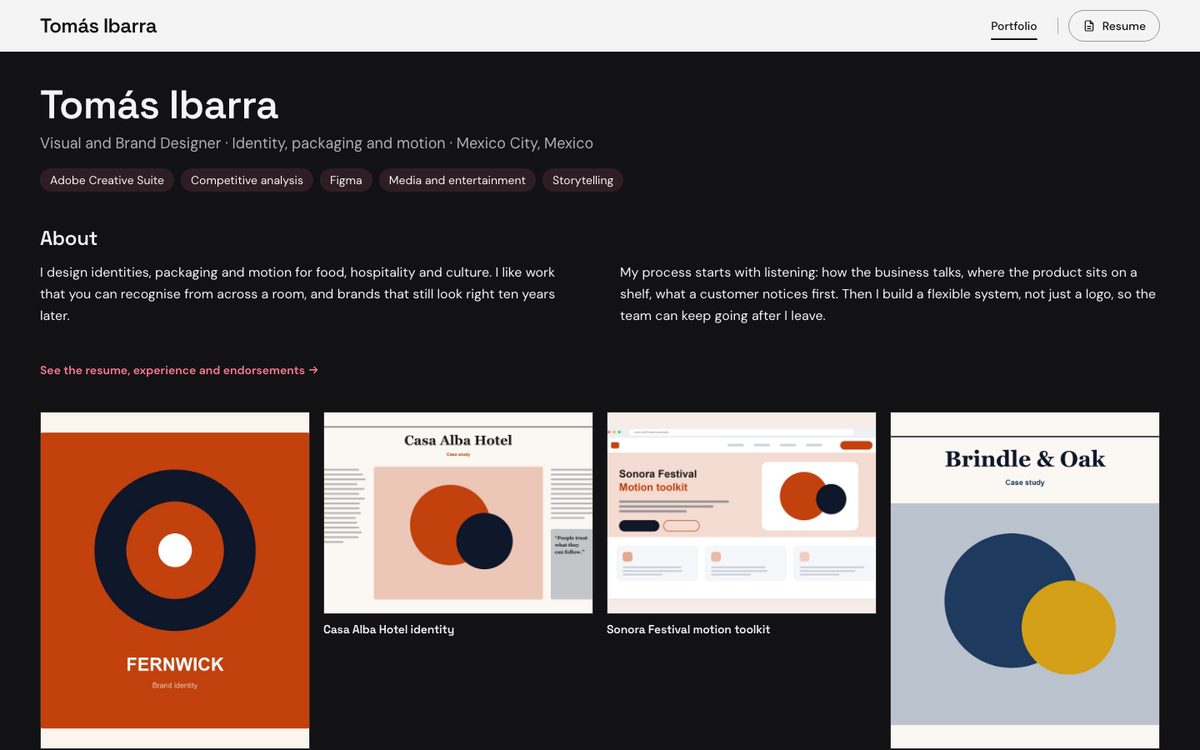Select the Media and entertainment tag

click(x=457, y=180)
